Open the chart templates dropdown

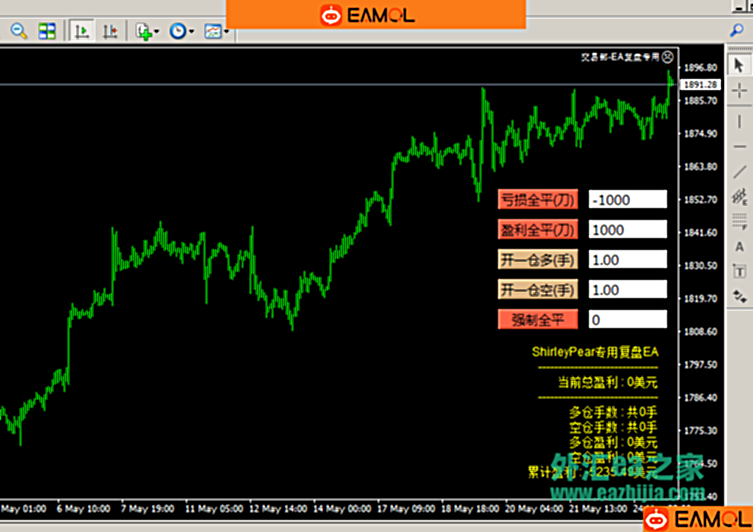pyautogui.click(x=215, y=31)
